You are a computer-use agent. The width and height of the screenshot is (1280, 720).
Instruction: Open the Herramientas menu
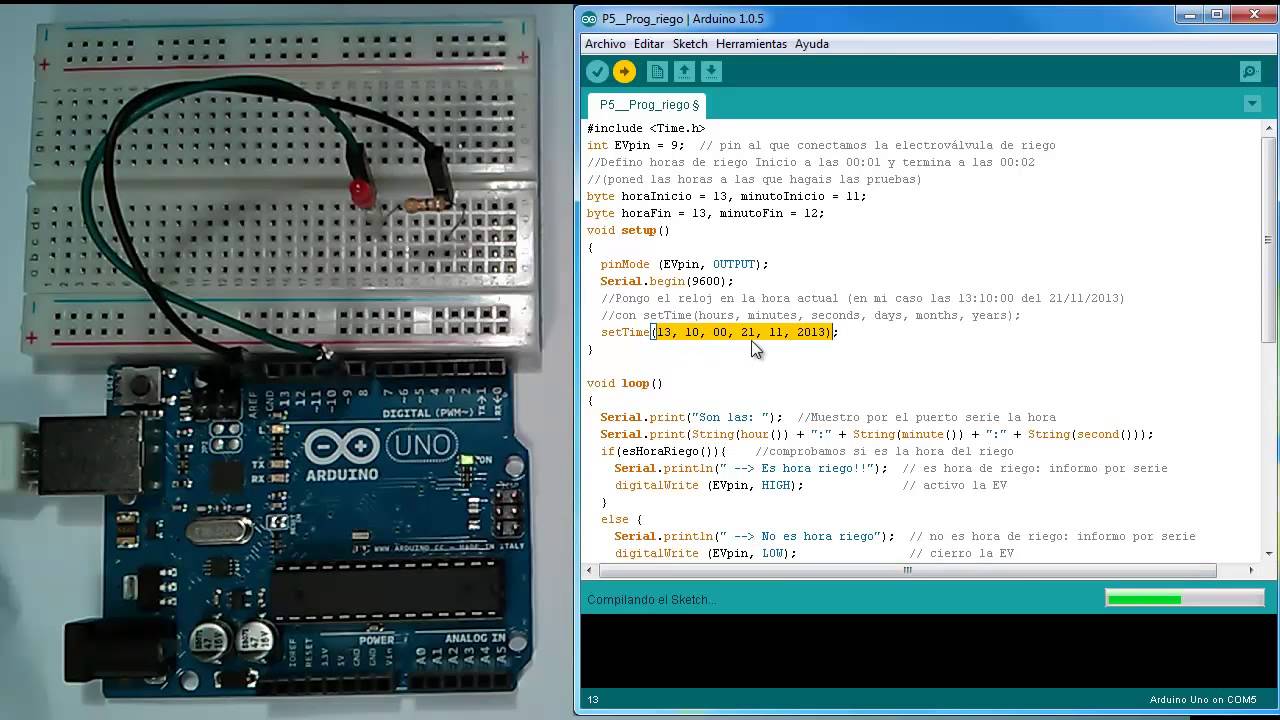[x=751, y=44]
